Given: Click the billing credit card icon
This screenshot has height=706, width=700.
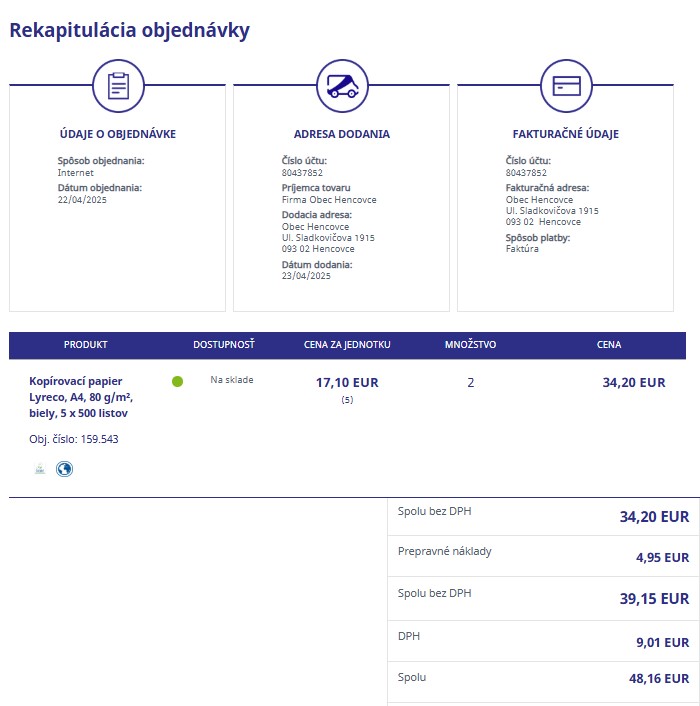Looking at the screenshot, I should pyautogui.click(x=566, y=86).
